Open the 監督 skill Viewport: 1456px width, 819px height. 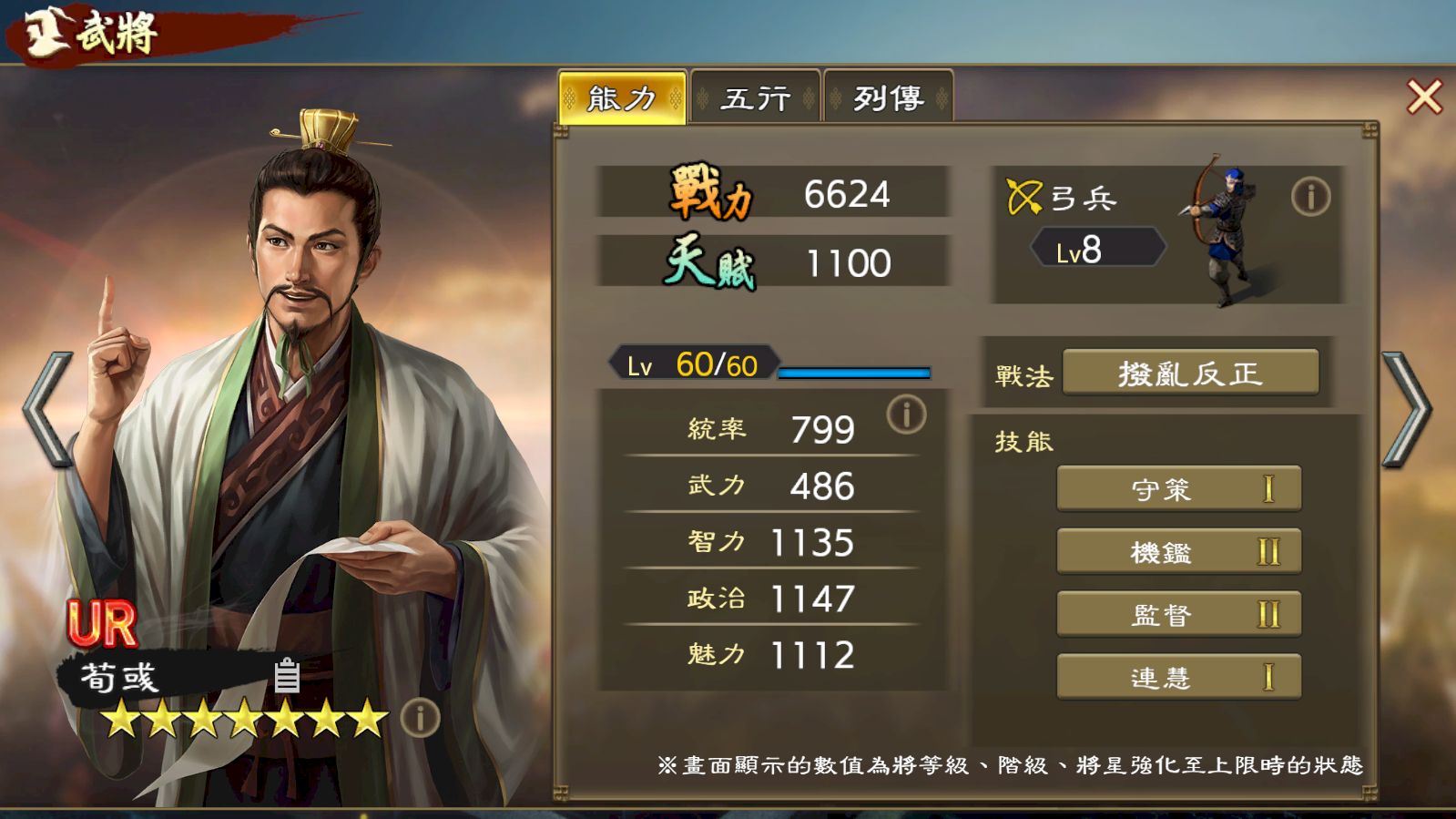pos(1178,614)
